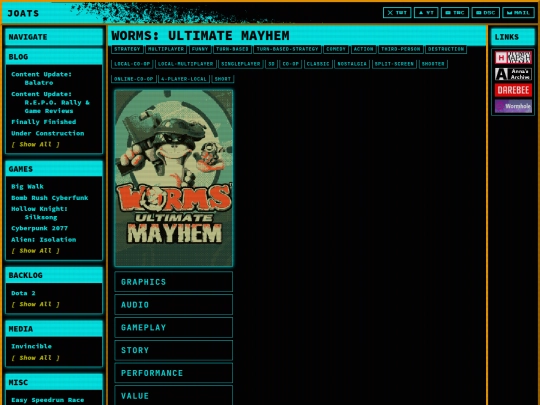540x405 pixels.
Task: Open the Dota 2 backlog entry
Action: pyautogui.click(x=23, y=293)
